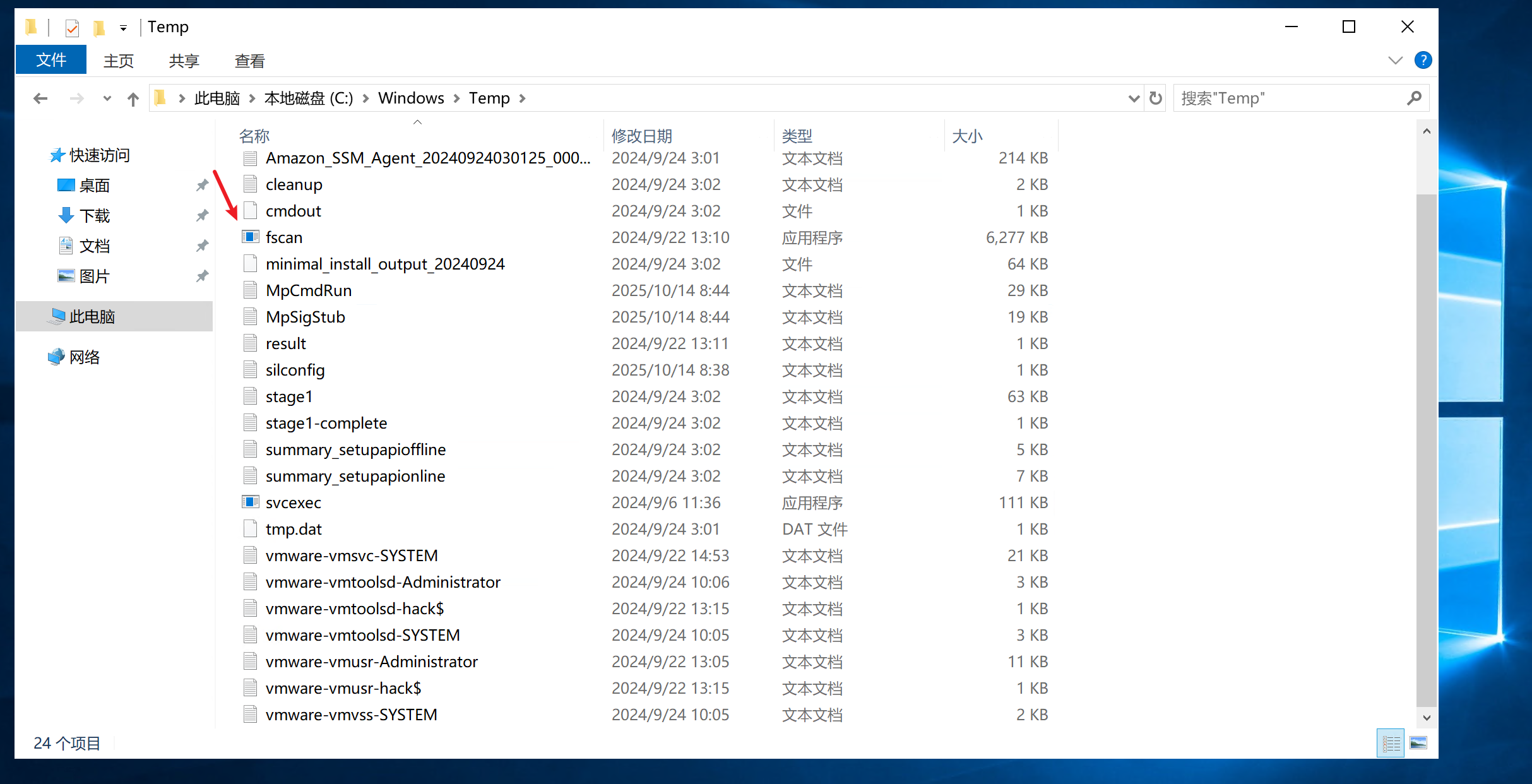Refresh the Temp folder view
Image resolution: width=1532 pixels, height=784 pixels.
pyautogui.click(x=1155, y=98)
